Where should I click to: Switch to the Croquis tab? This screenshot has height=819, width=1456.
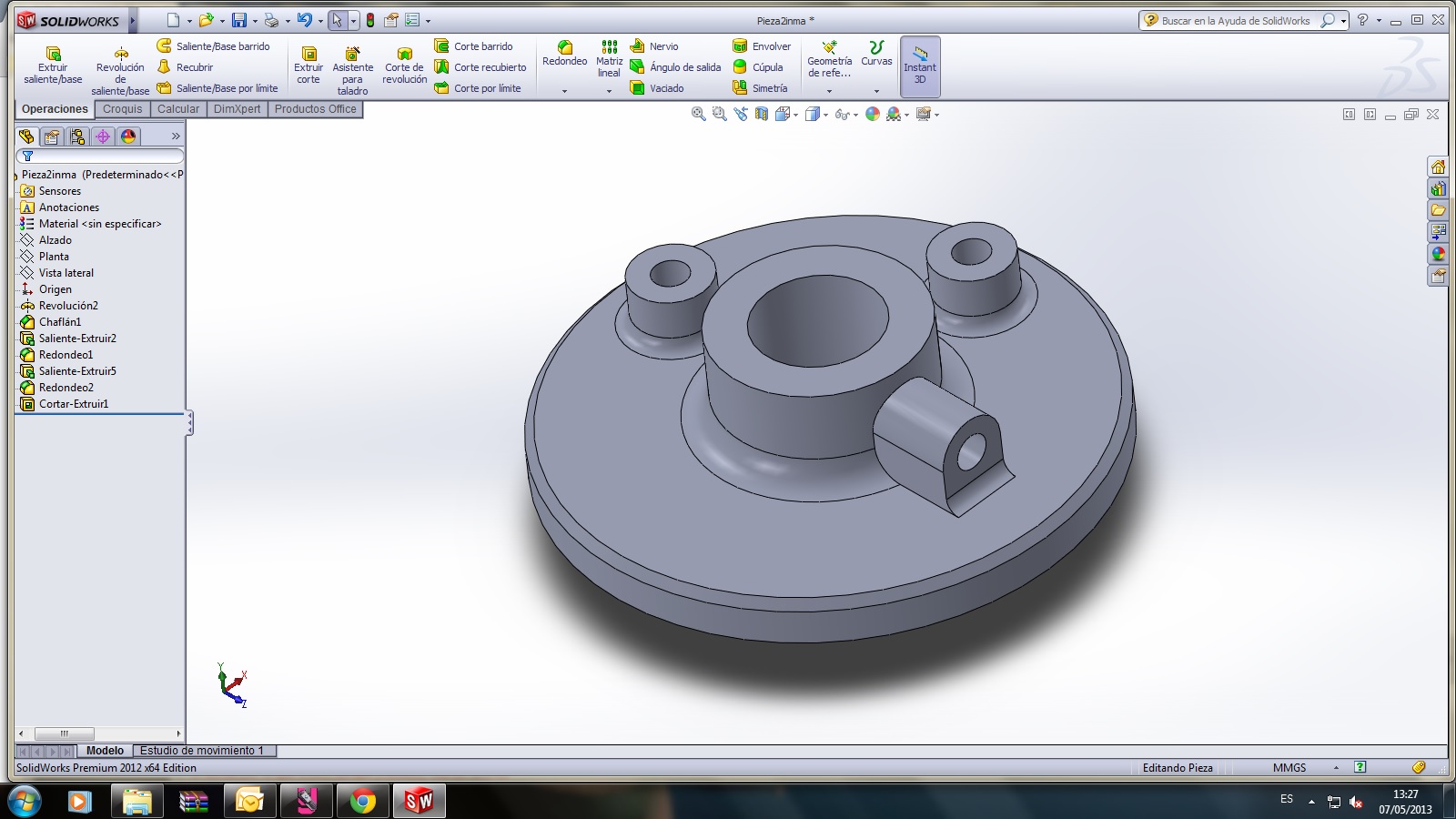[x=123, y=109]
